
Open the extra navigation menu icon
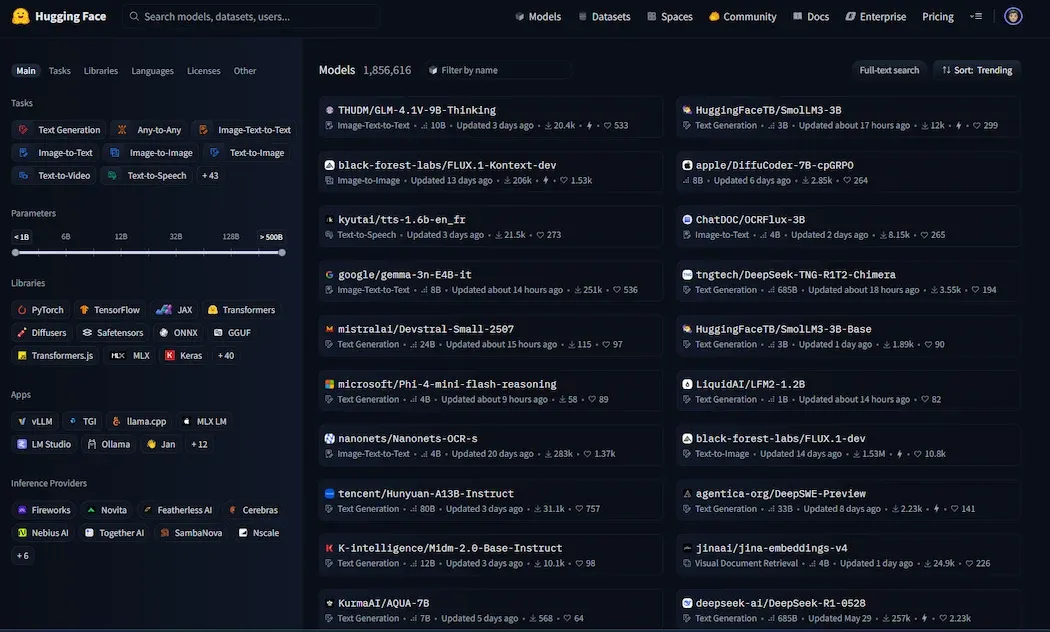(x=976, y=16)
